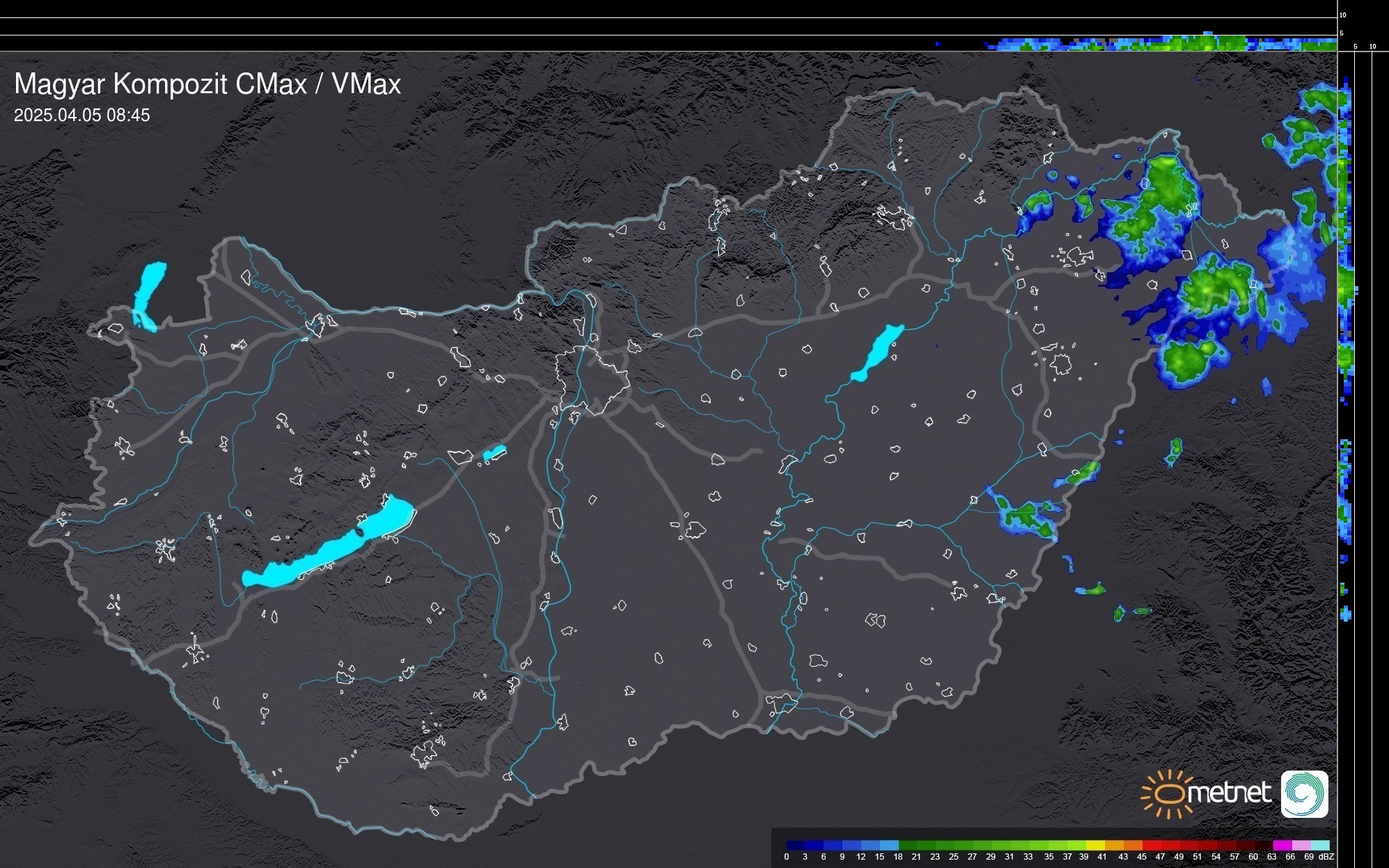This screenshot has width=1389, height=868.
Task: Click the orange 43 dBZ swatch
Action: pos(1132,845)
